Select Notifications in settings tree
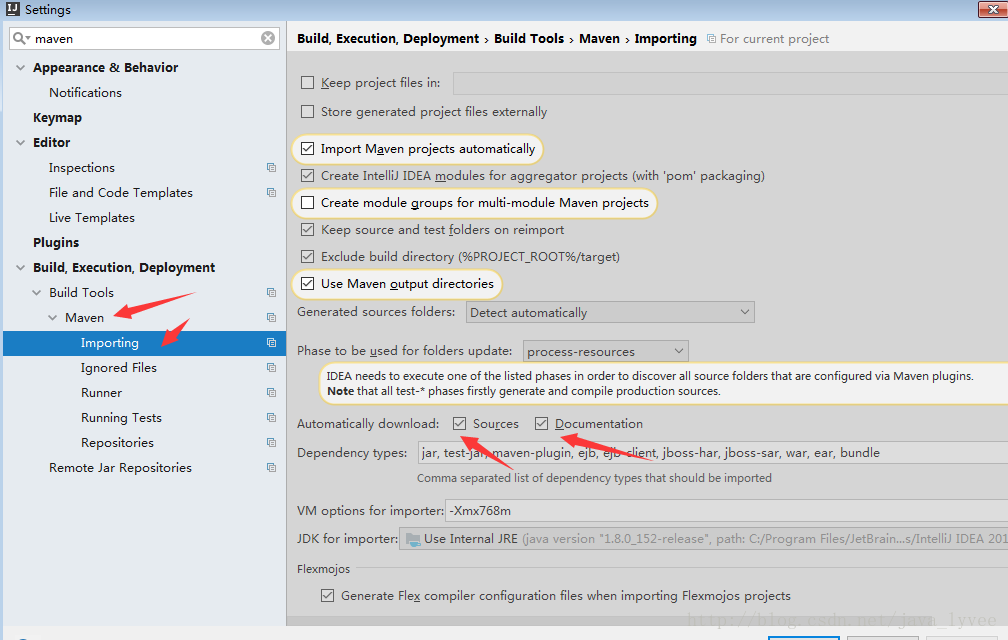The image size is (1008, 640). pos(86,93)
